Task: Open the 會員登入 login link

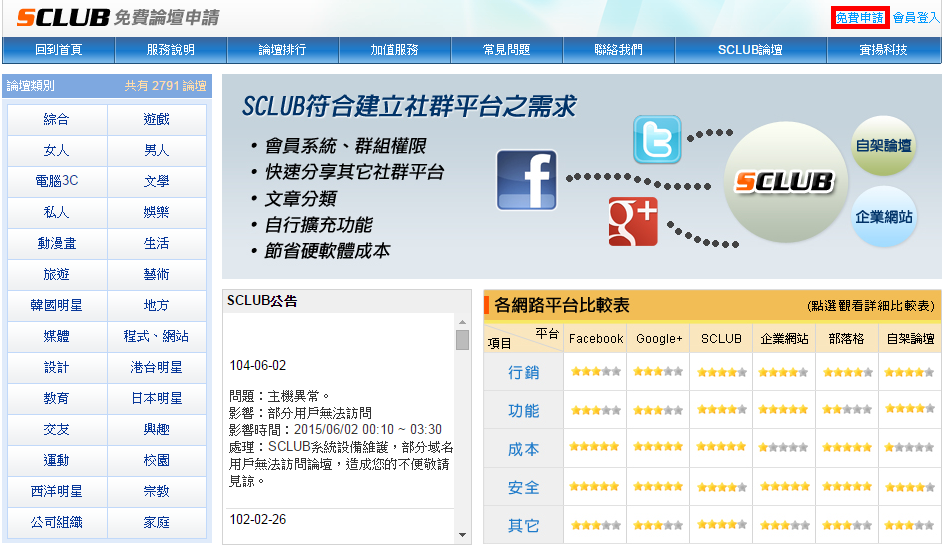Action: pyautogui.click(x=916, y=17)
